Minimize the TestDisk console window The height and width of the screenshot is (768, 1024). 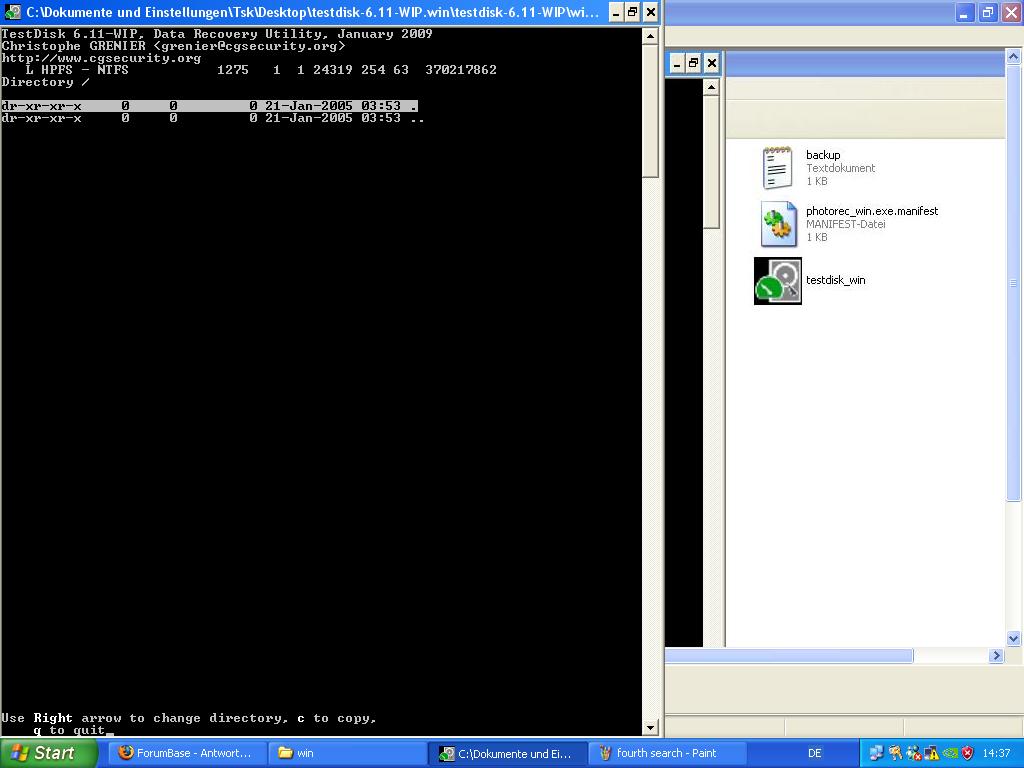[x=616, y=12]
